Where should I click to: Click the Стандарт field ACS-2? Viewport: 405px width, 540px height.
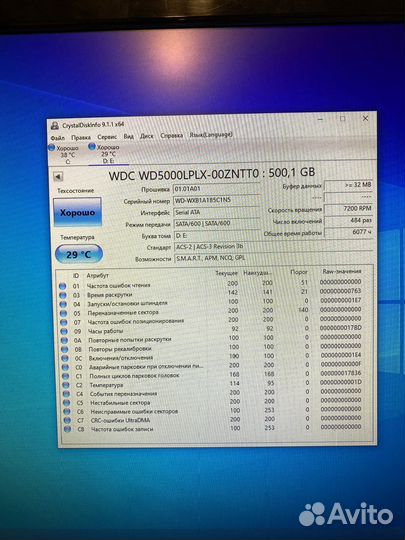coord(273,247)
